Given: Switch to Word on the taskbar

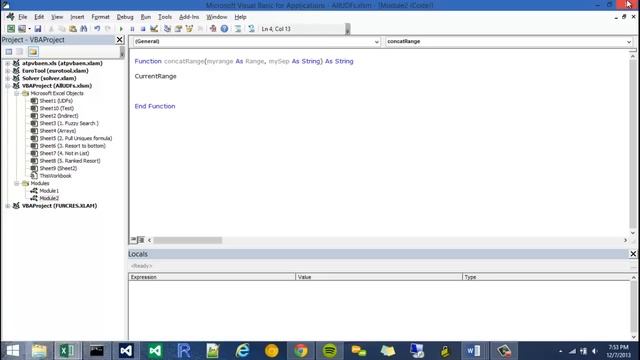Looking at the screenshot, I should [x=474, y=351].
